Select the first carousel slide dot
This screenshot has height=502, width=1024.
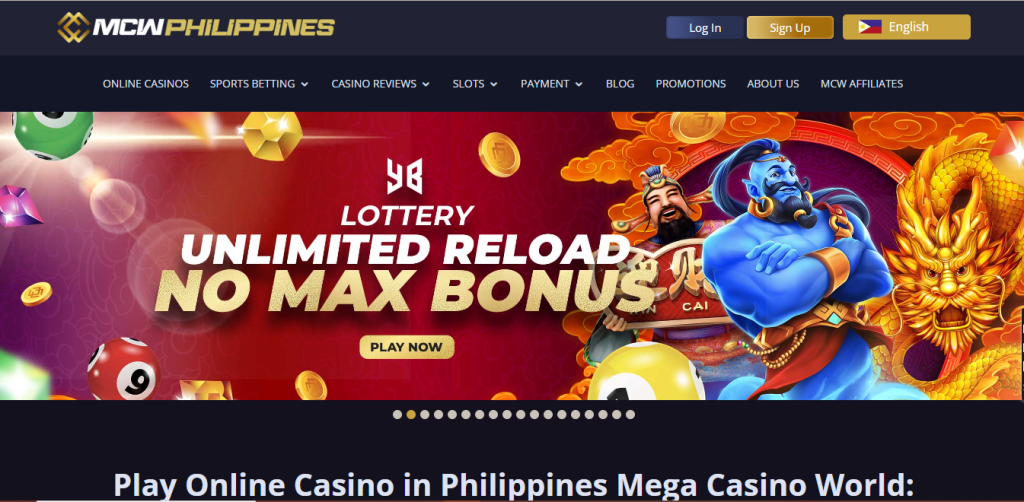click(397, 414)
